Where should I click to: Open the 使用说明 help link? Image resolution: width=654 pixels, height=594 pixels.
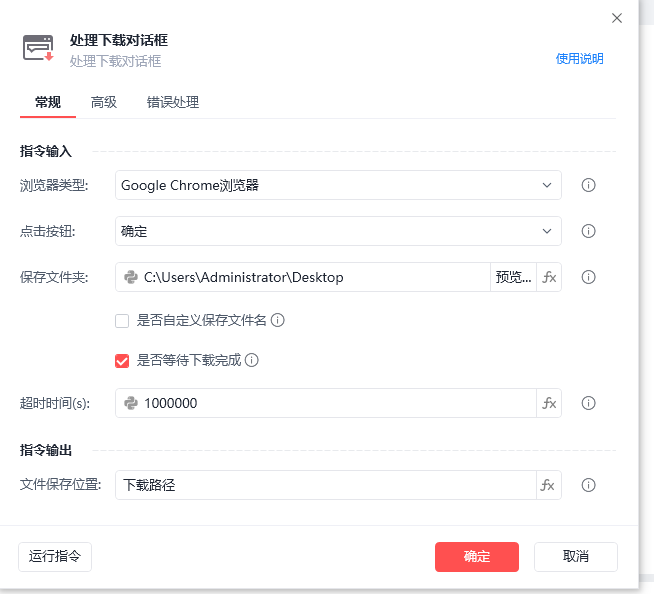tap(579, 58)
